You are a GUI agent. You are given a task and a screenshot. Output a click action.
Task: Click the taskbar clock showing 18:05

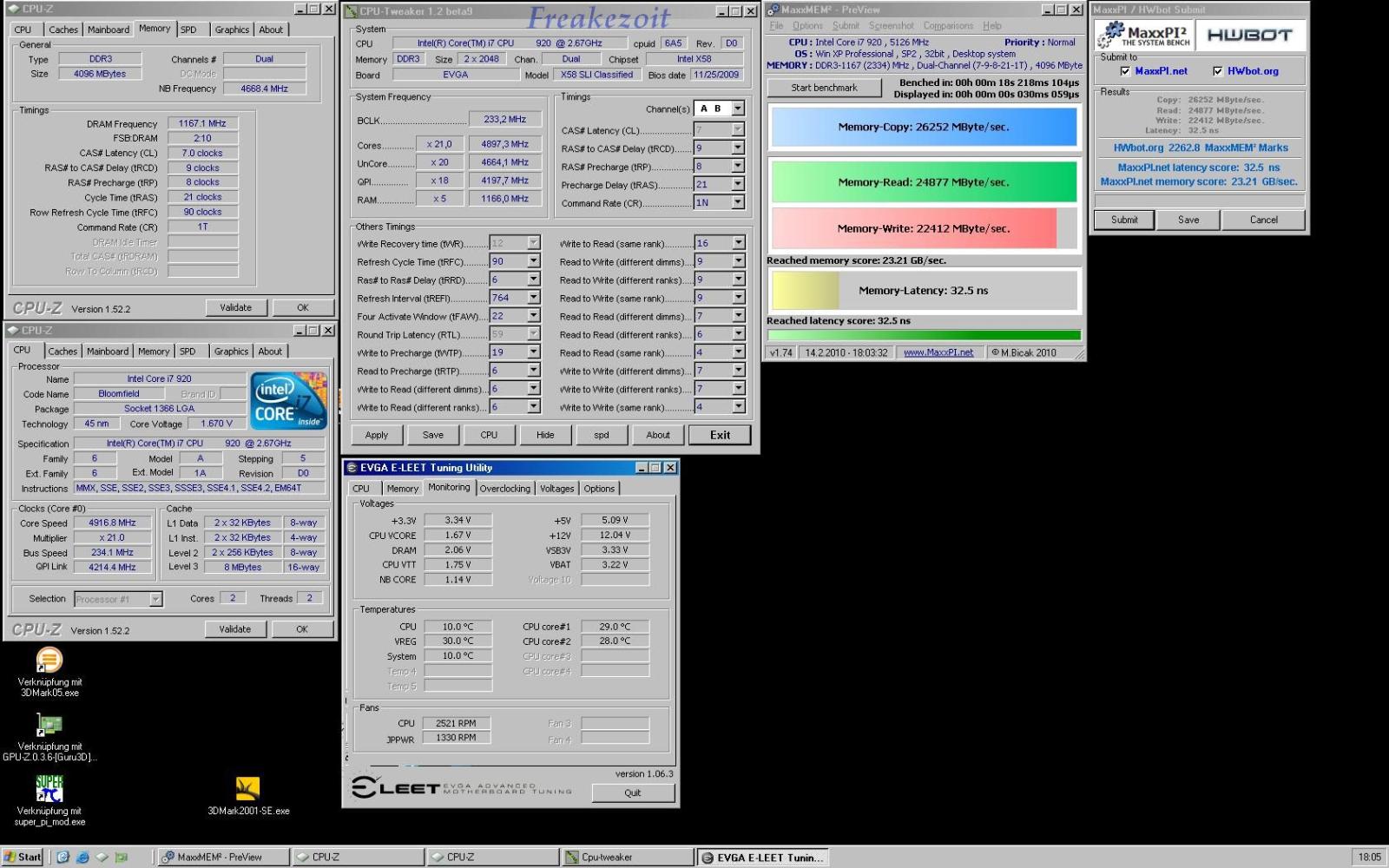click(x=1369, y=857)
